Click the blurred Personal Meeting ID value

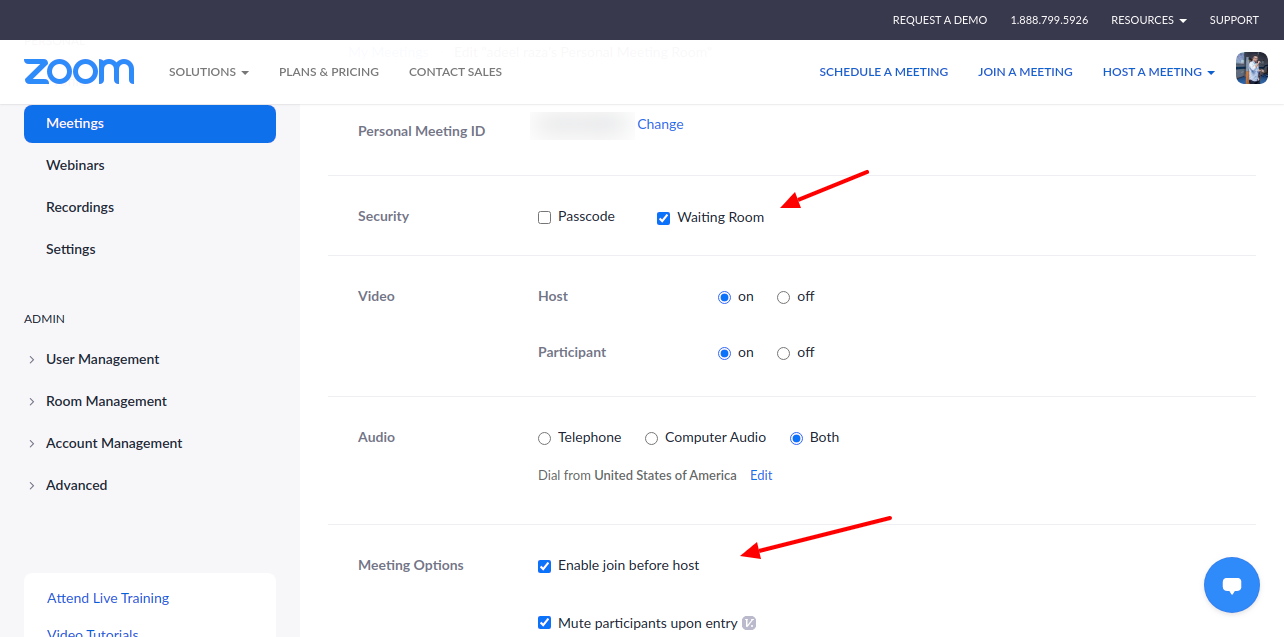coord(581,125)
